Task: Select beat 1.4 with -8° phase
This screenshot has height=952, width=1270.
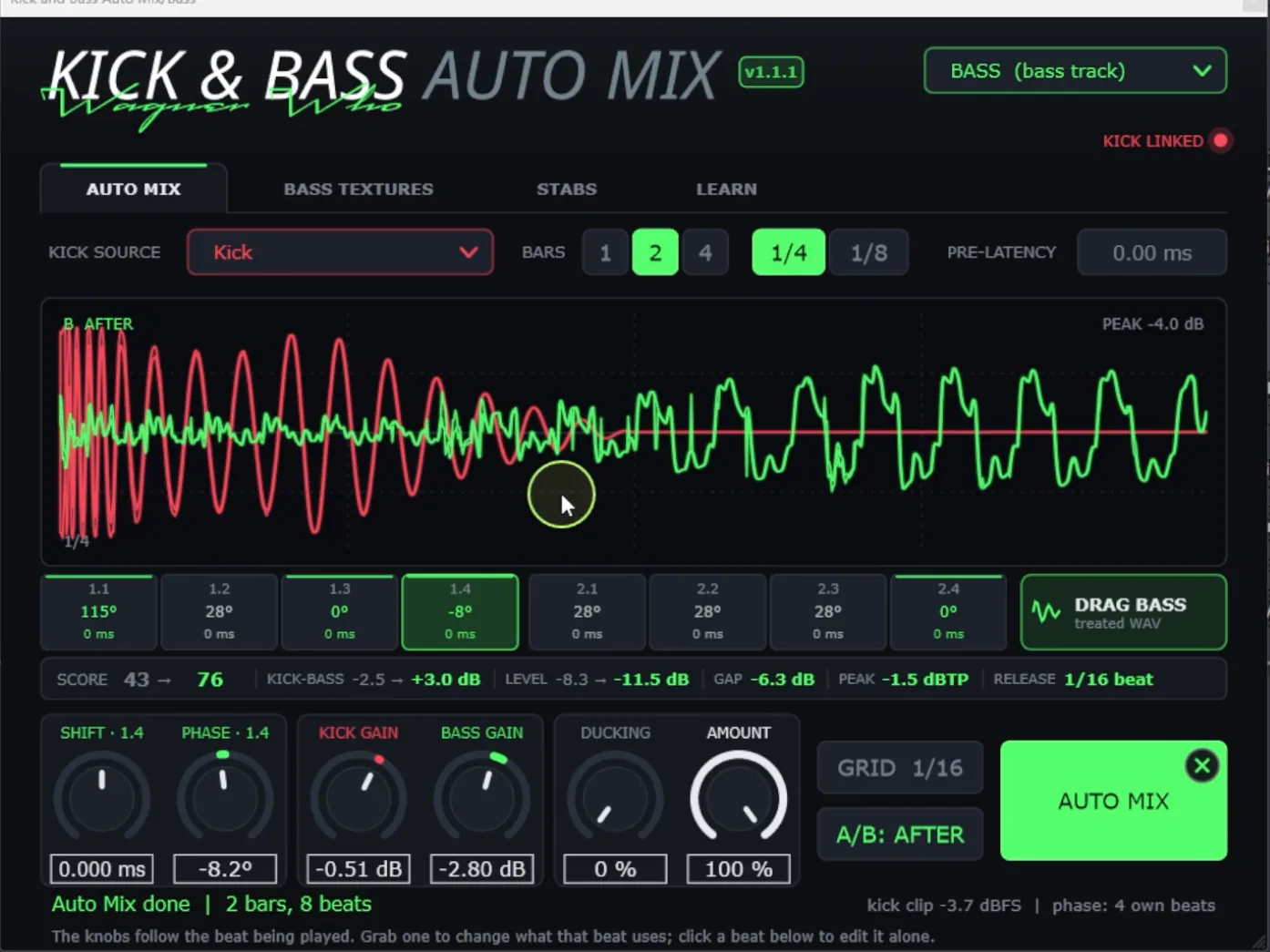Action: pyautogui.click(x=460, y=612)
